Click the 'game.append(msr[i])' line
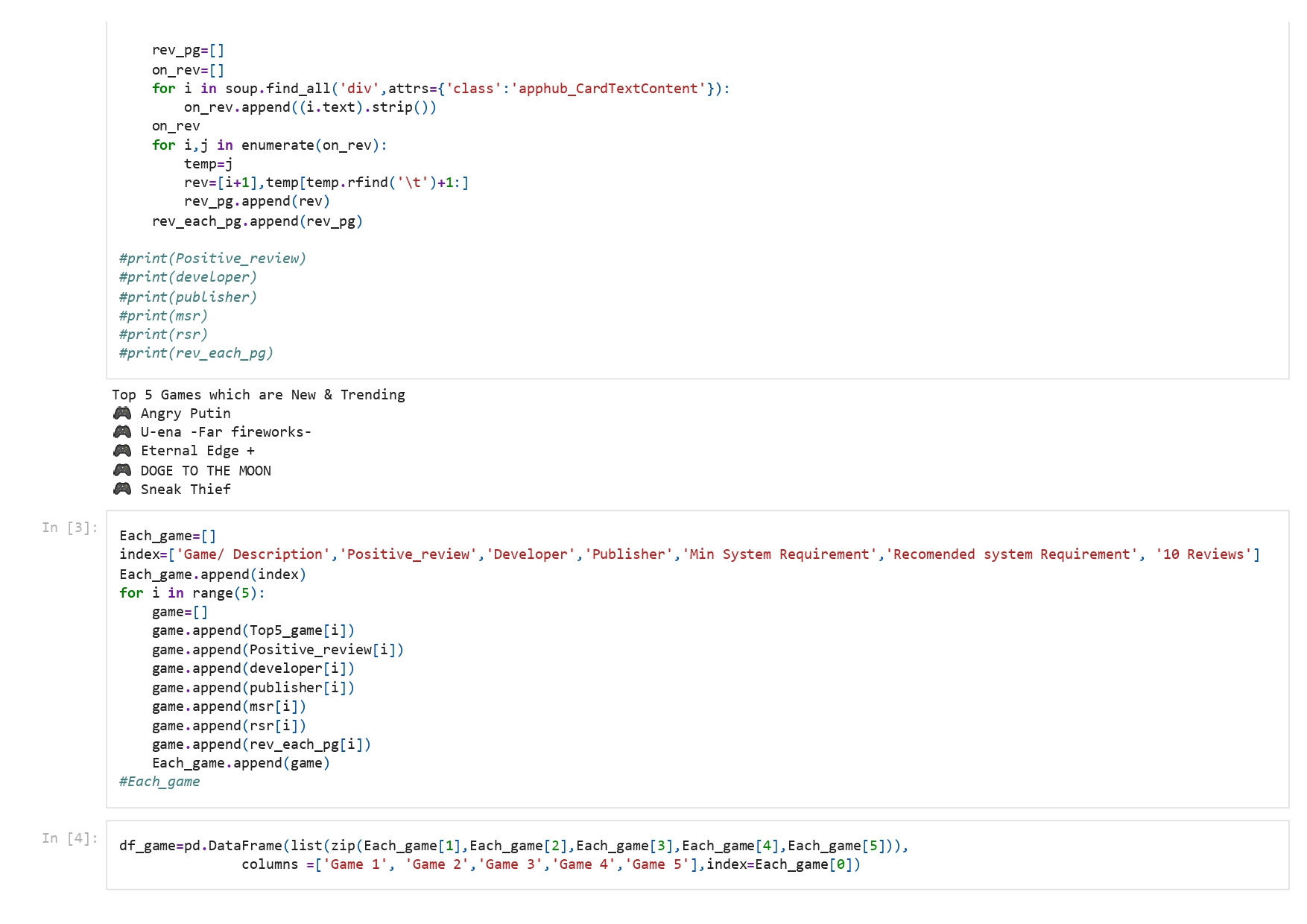 click(x=229, y=706)
